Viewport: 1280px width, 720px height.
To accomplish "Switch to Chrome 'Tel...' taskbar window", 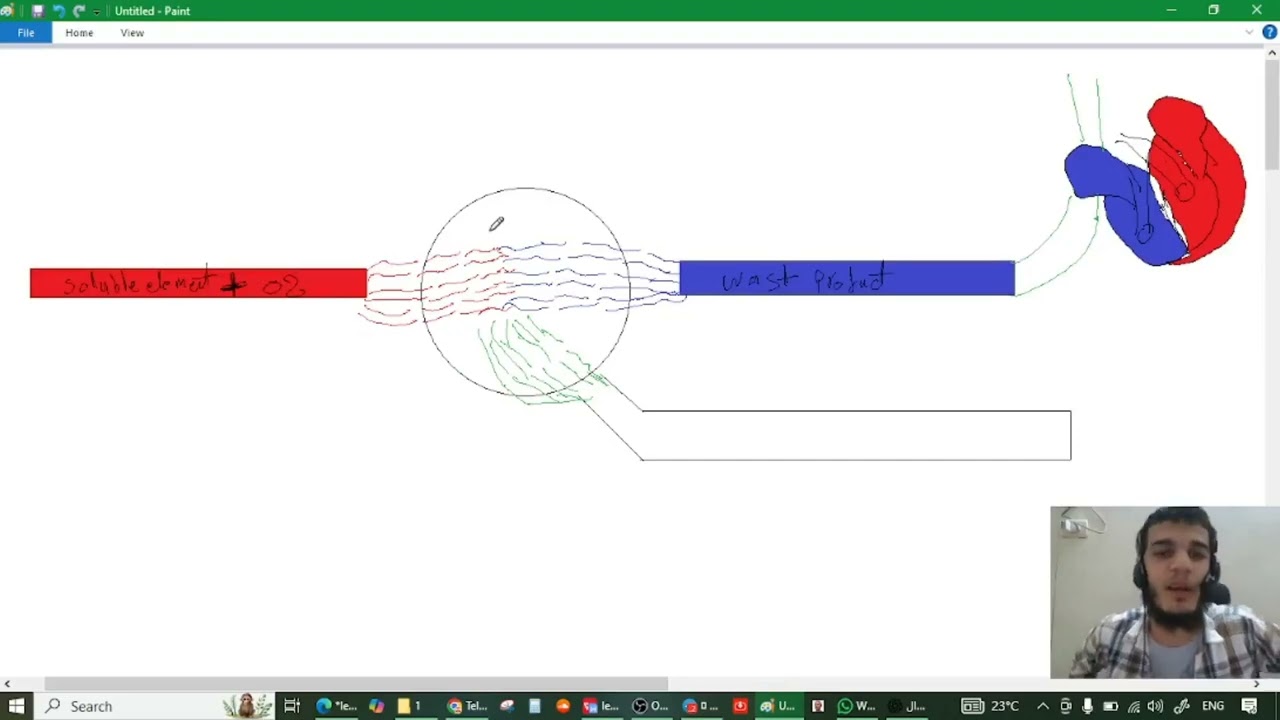I will pos(468,706).
